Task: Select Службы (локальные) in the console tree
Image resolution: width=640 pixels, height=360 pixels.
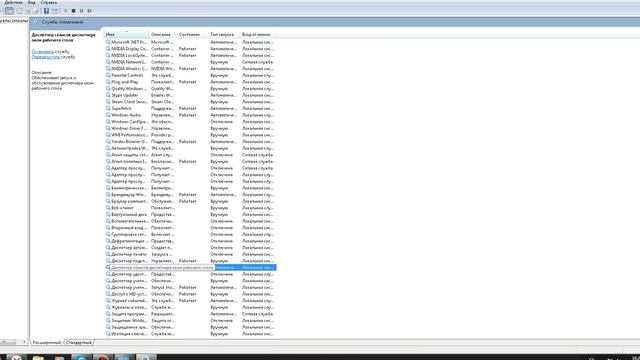Action: pyautogui.click(x=14, y=21)
